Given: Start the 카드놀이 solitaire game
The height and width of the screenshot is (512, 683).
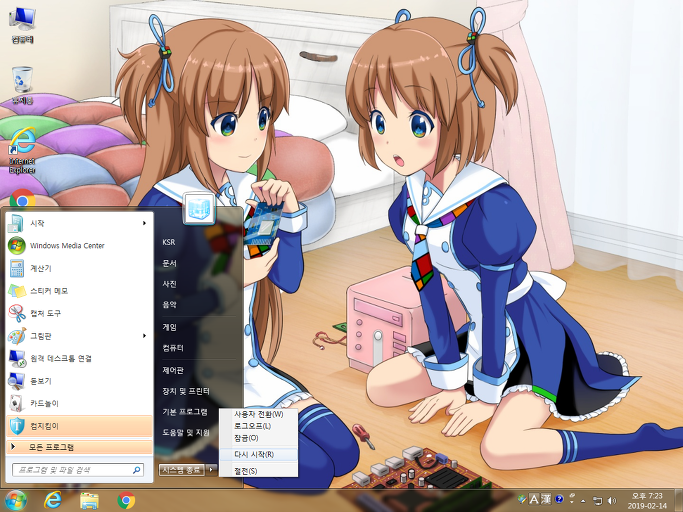Looking at the screenshot, I should coord(79,403).
